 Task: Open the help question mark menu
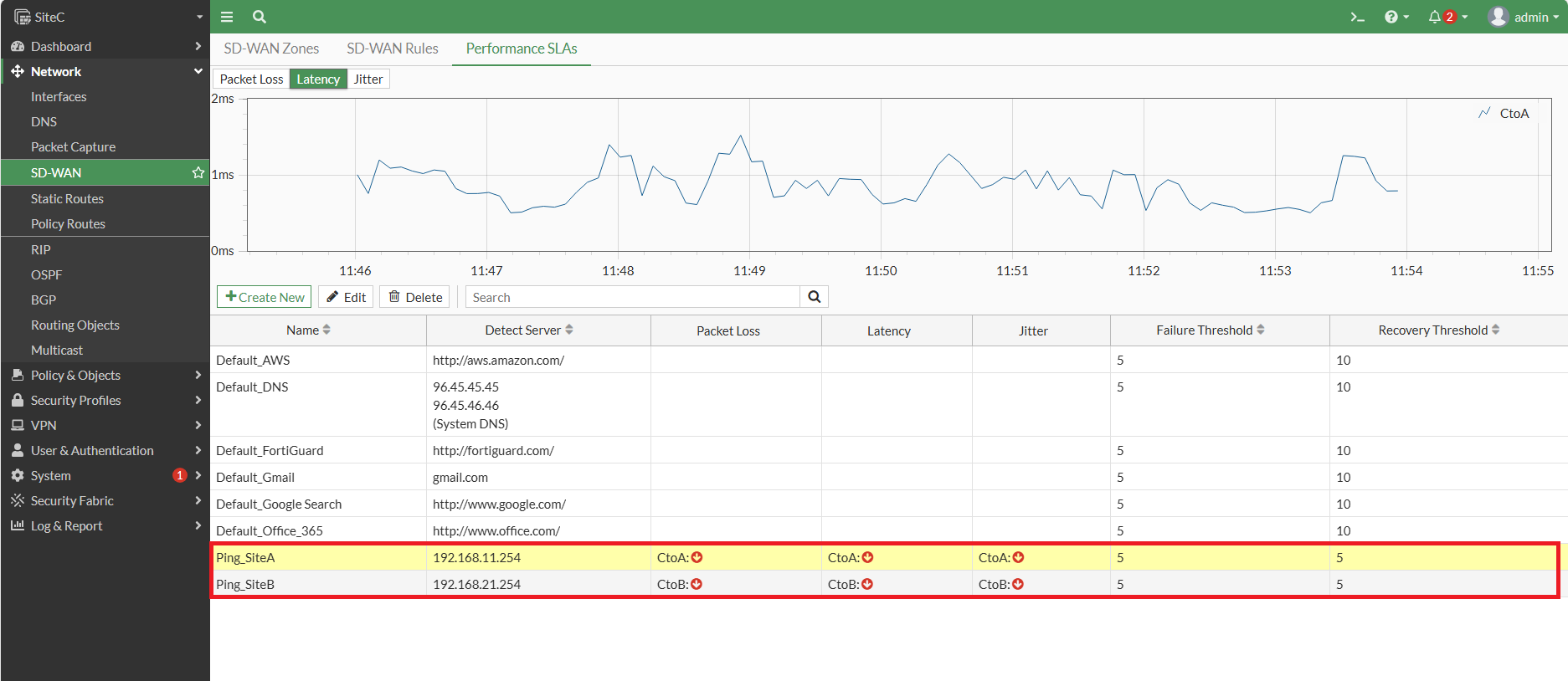click(1396, 17)
